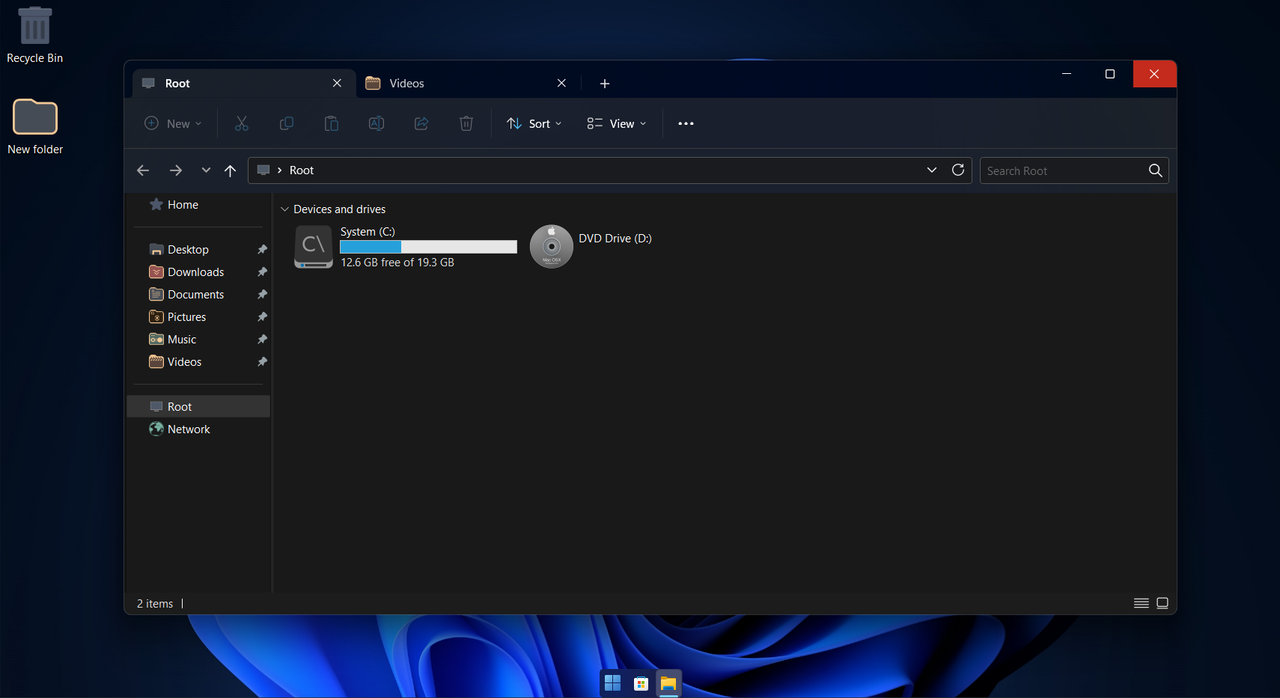1280x698 pixels.
Task: Expand address bar history dropdown
Action: tap(932, 170)
